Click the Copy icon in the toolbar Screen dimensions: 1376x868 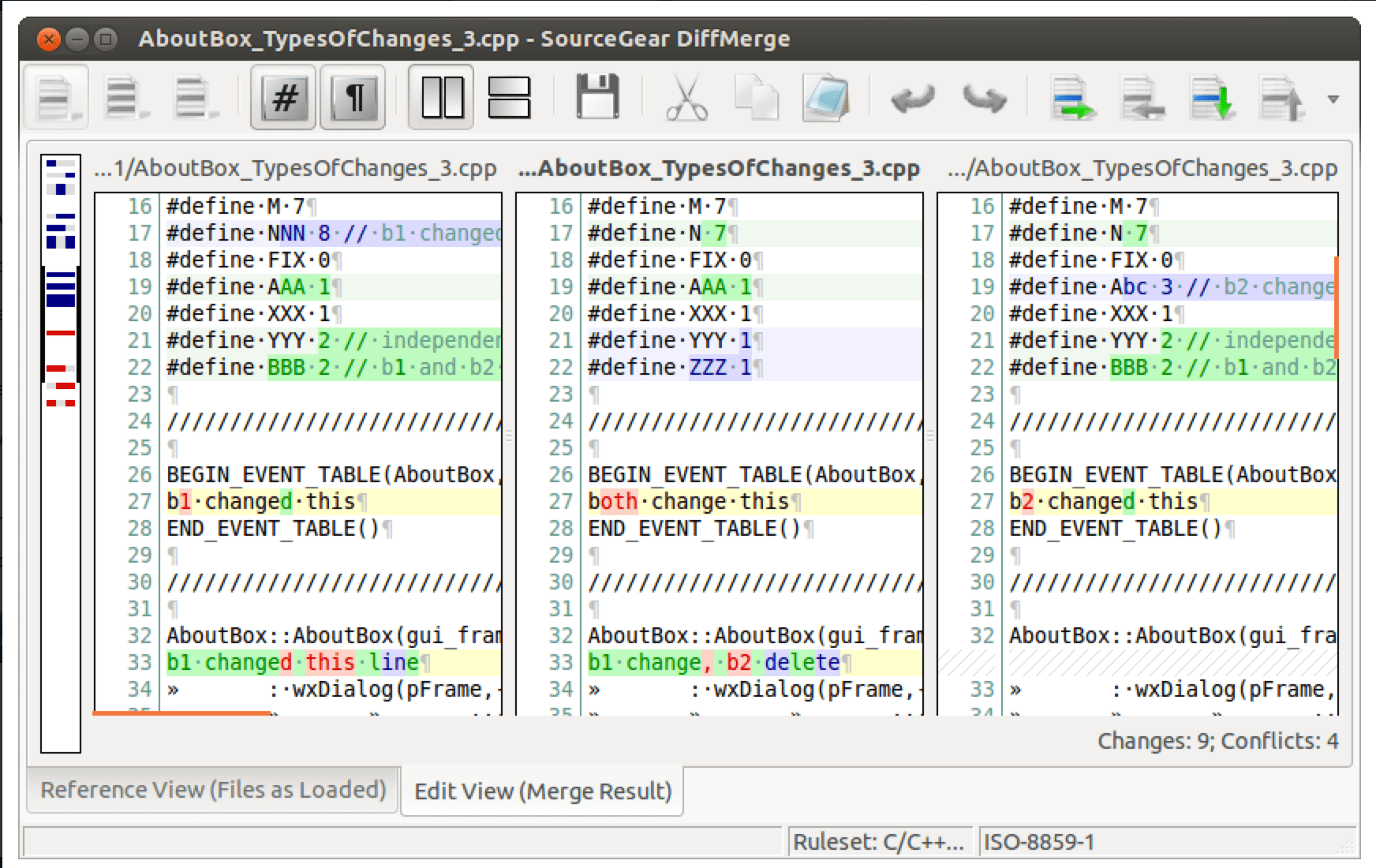pyautogui.click(x=755, y=99)
